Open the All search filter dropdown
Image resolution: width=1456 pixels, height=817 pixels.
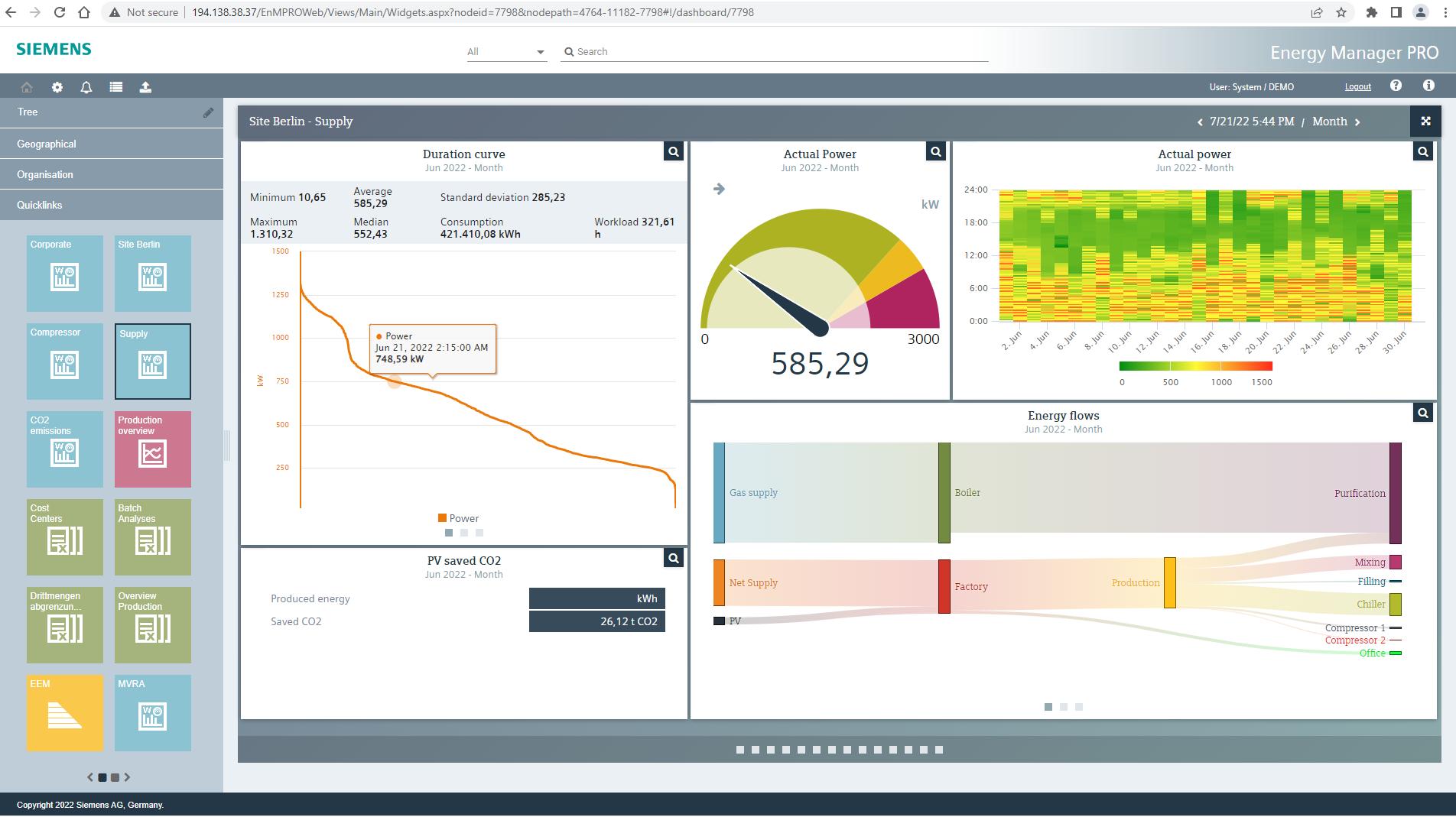[507, 52]
